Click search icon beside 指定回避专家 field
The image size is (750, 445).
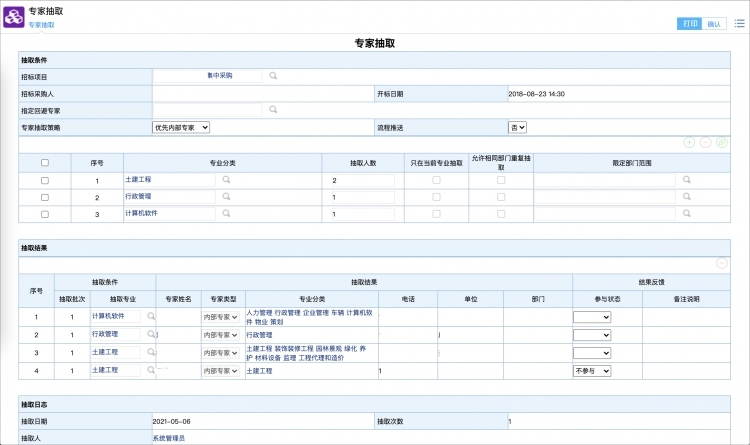(273, 110)
